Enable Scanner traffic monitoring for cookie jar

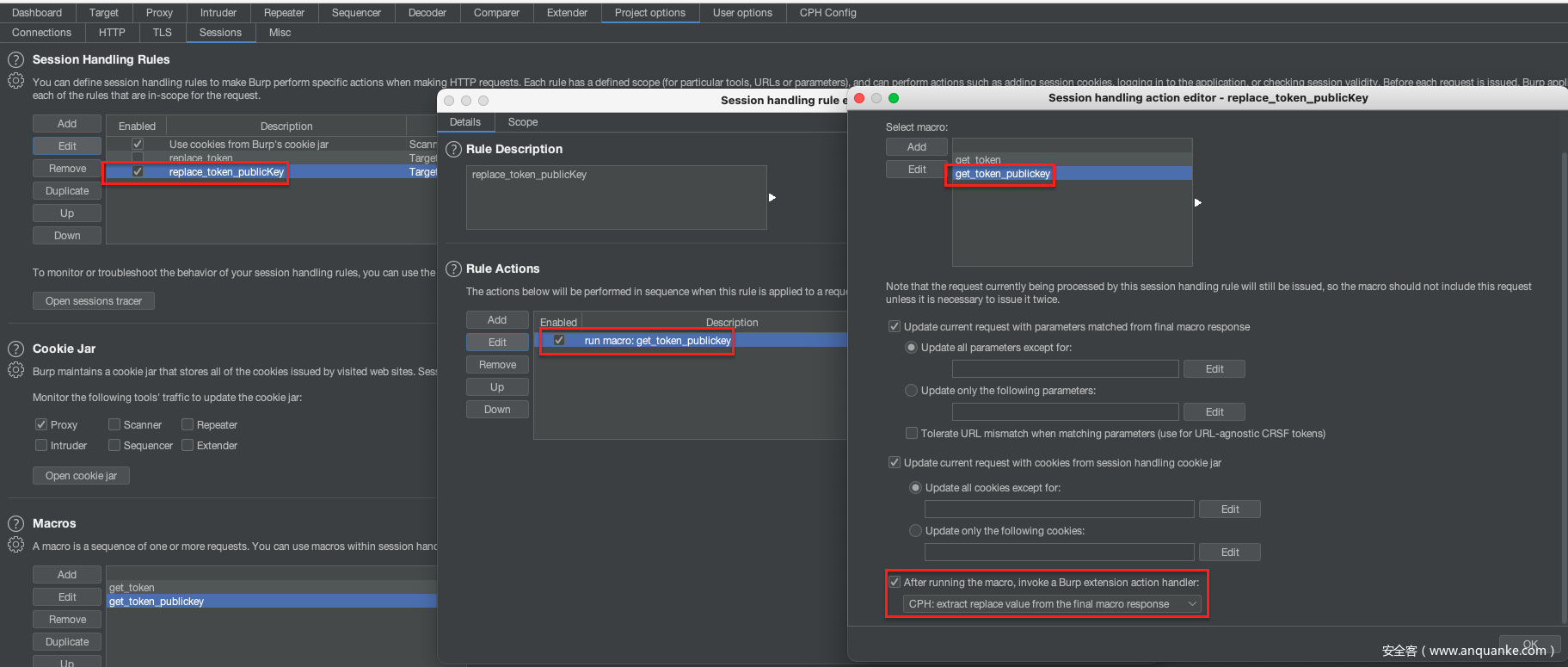114,424
